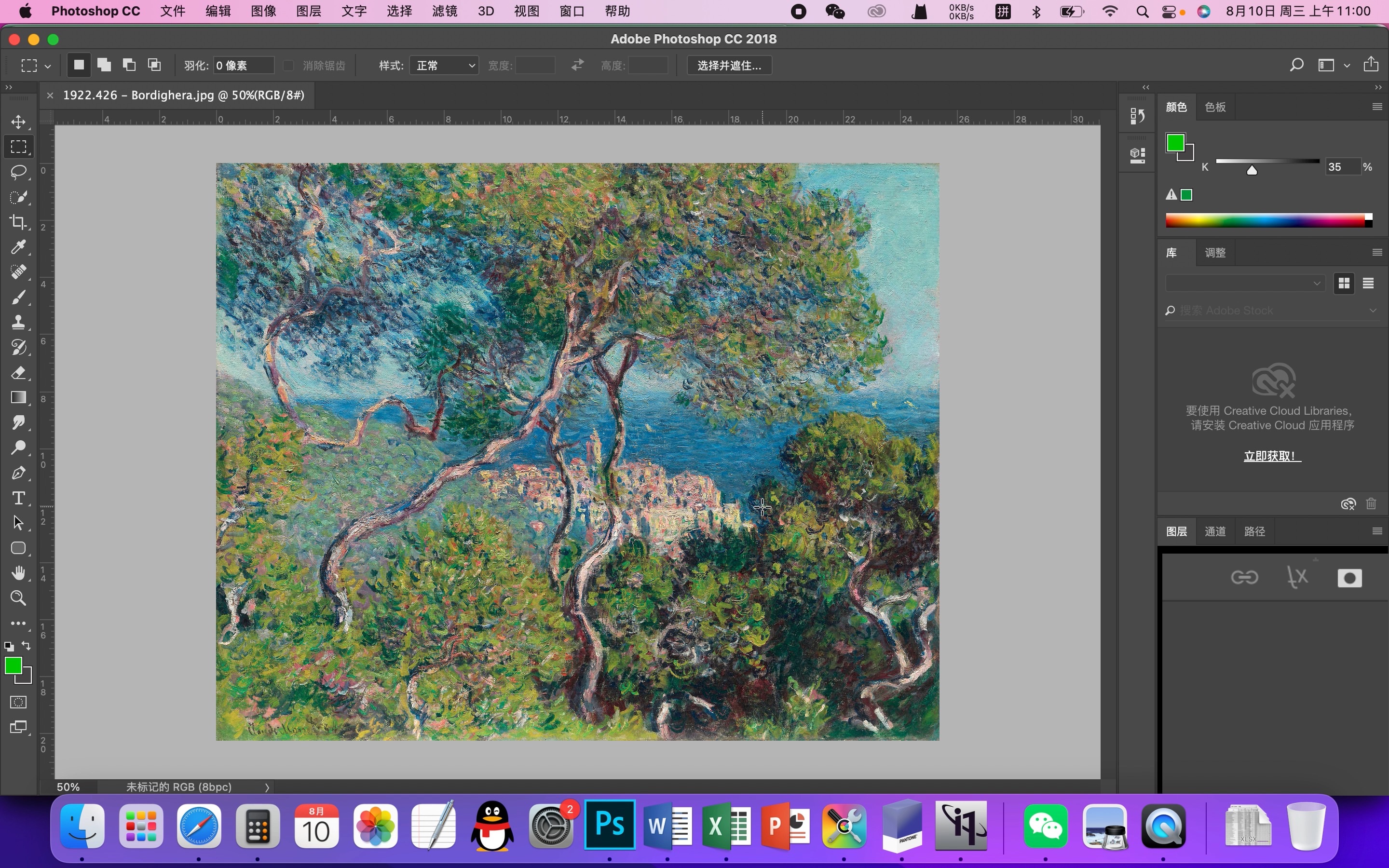Screen dimensions: 1389x868
Task: Open the 滤镜 menu
Action: (444, 11)
